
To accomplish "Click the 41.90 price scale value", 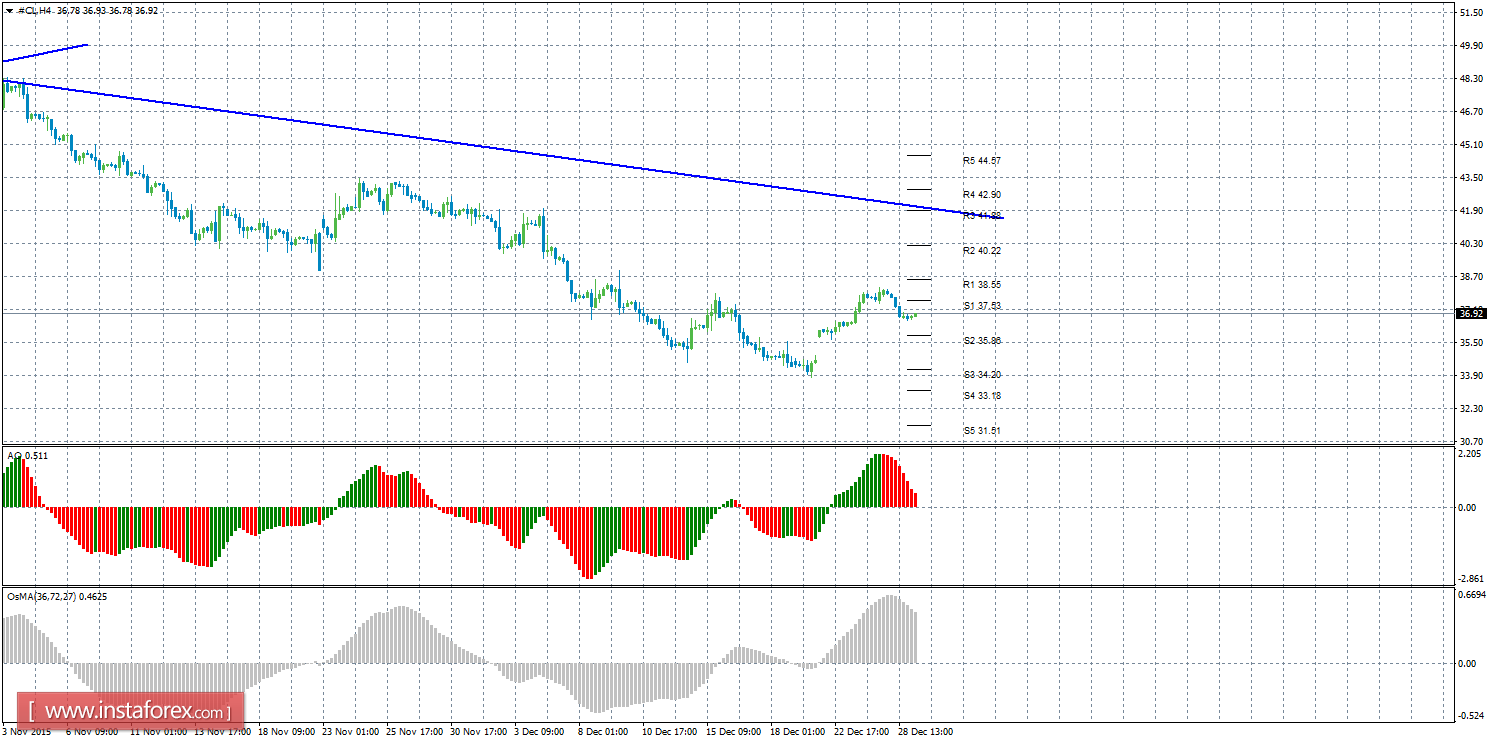I will 1471,211.
